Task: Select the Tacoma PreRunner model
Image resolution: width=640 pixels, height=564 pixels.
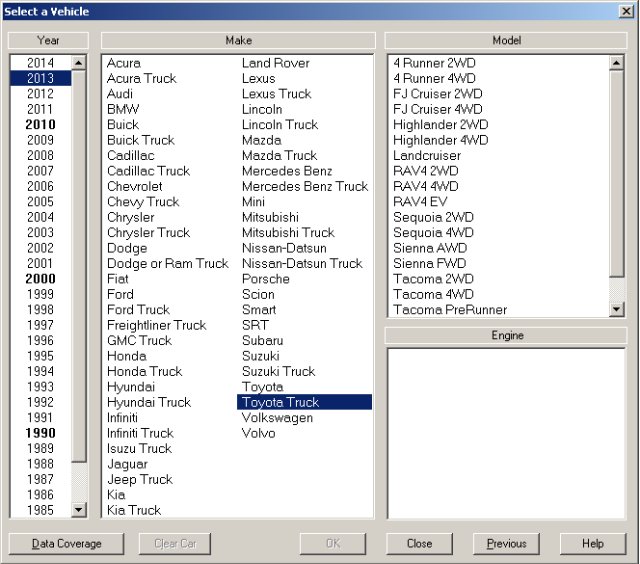Action: 450,310
